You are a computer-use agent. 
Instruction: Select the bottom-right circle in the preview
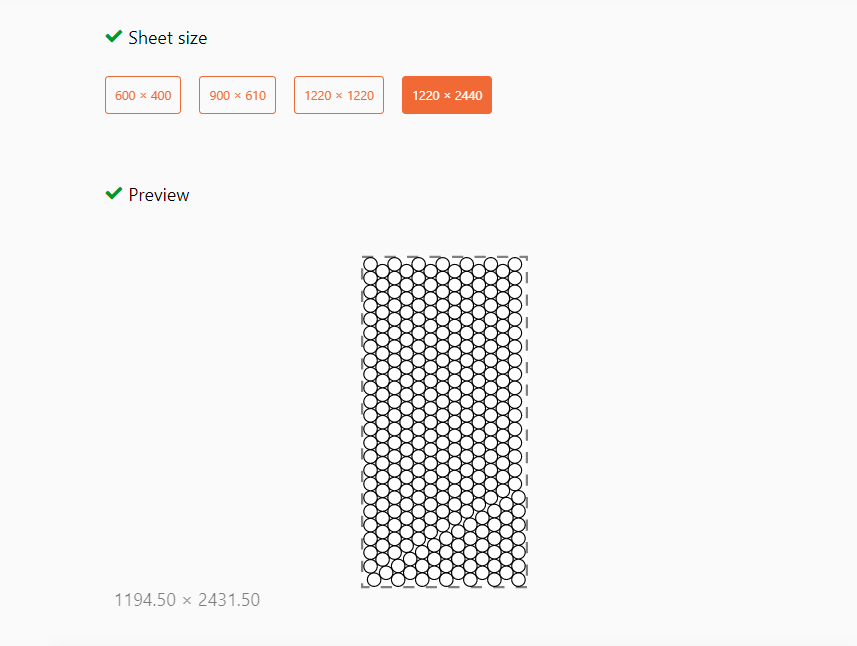519,579
